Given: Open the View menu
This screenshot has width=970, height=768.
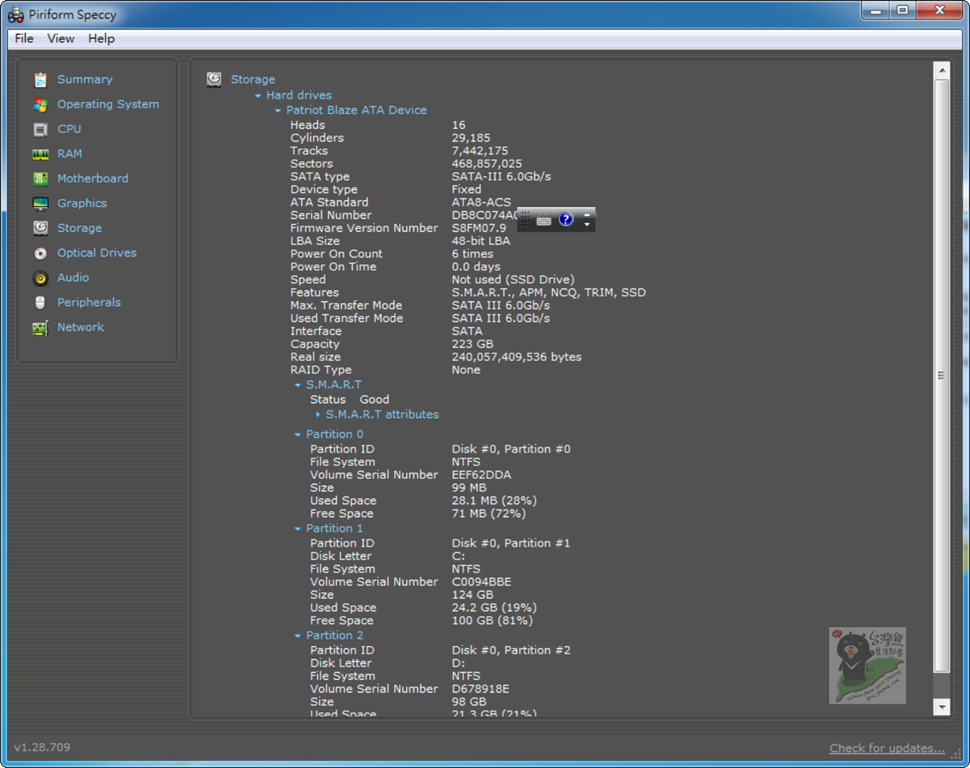Looking at the screenshot, I should coord(61,38).
